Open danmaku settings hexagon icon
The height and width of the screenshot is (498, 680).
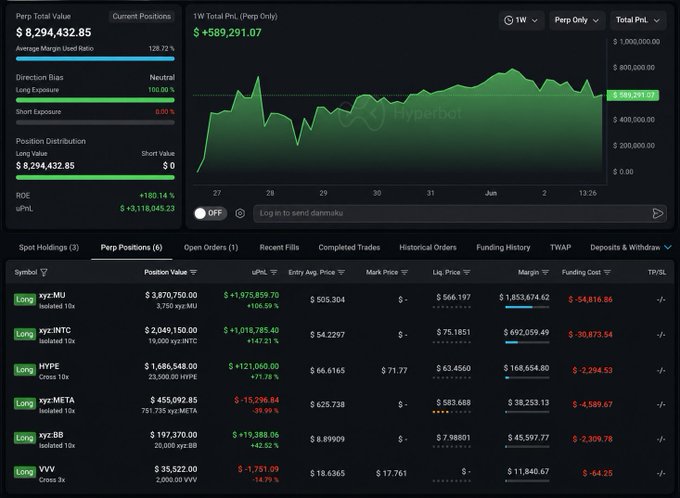tap(240, 213)
